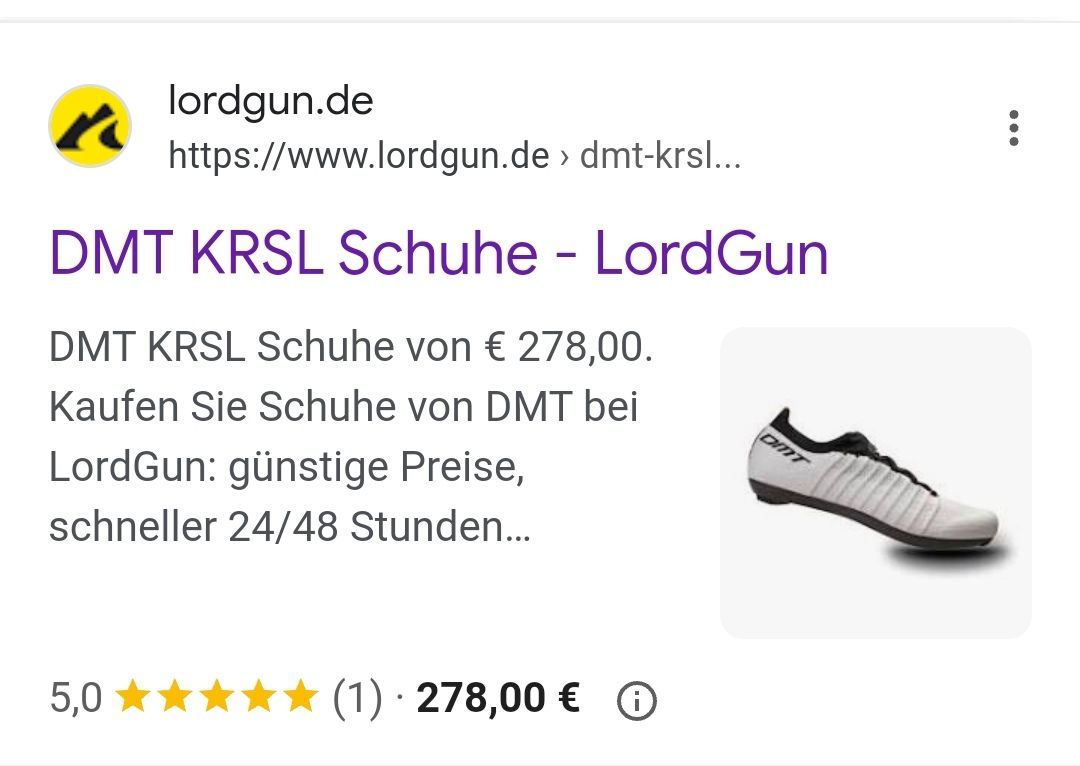1080x766 pixels.
Task: Click the snippet line mentioning € 278,00
Action: (351, 346)
